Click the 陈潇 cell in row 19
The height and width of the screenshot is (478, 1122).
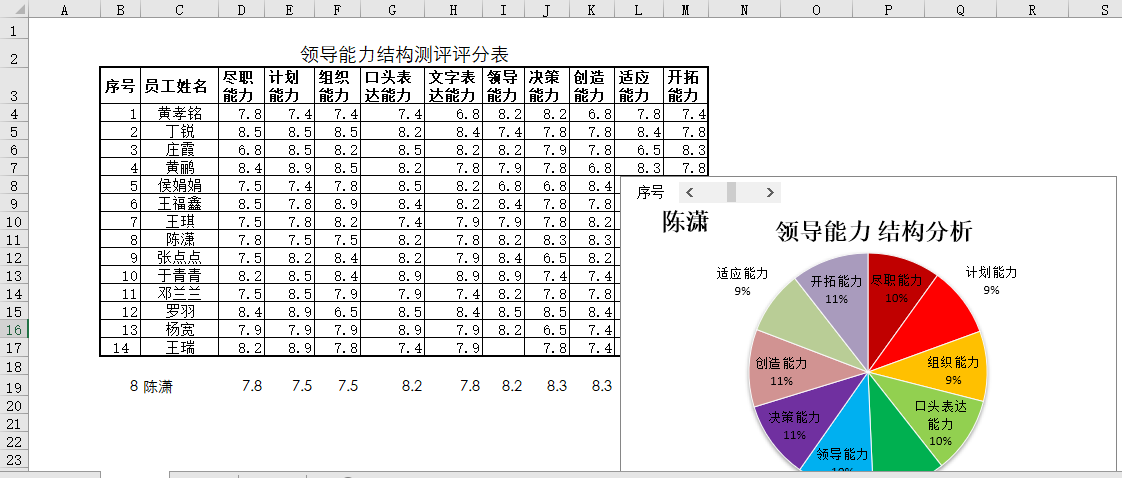point(158,387)
